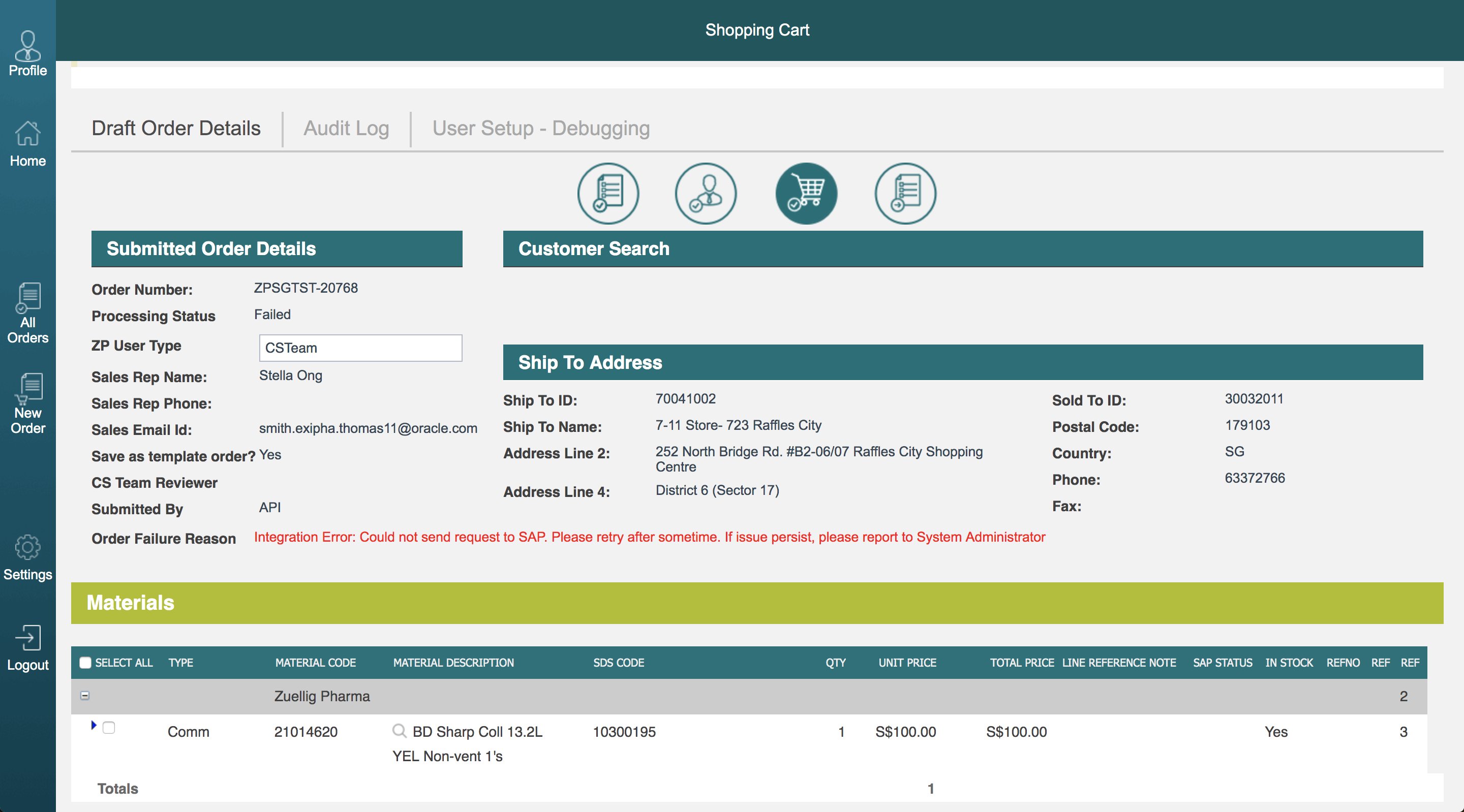The image size is (1464, 812).
Task: Switch to Draft Order Details tab
Action: pyautogui.click(x=176, y=129)
